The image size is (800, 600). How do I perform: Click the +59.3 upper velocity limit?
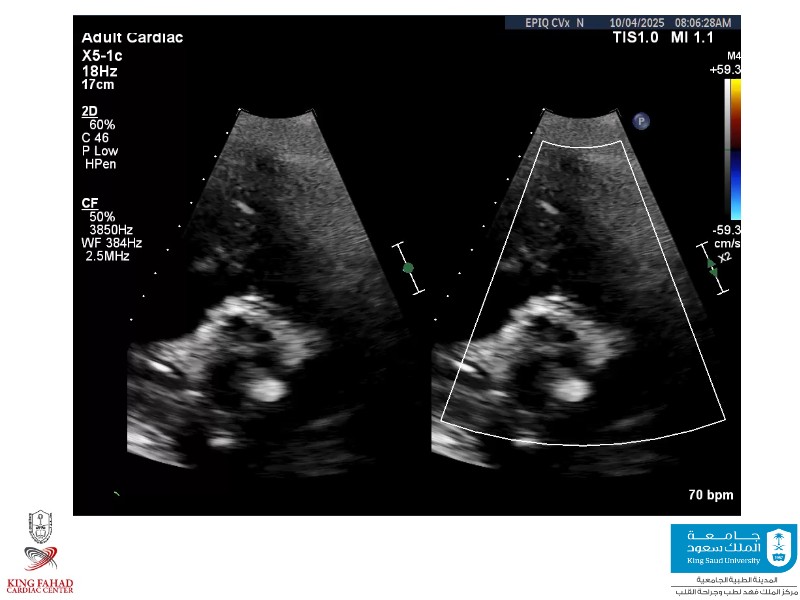click(x=725, y=70)
